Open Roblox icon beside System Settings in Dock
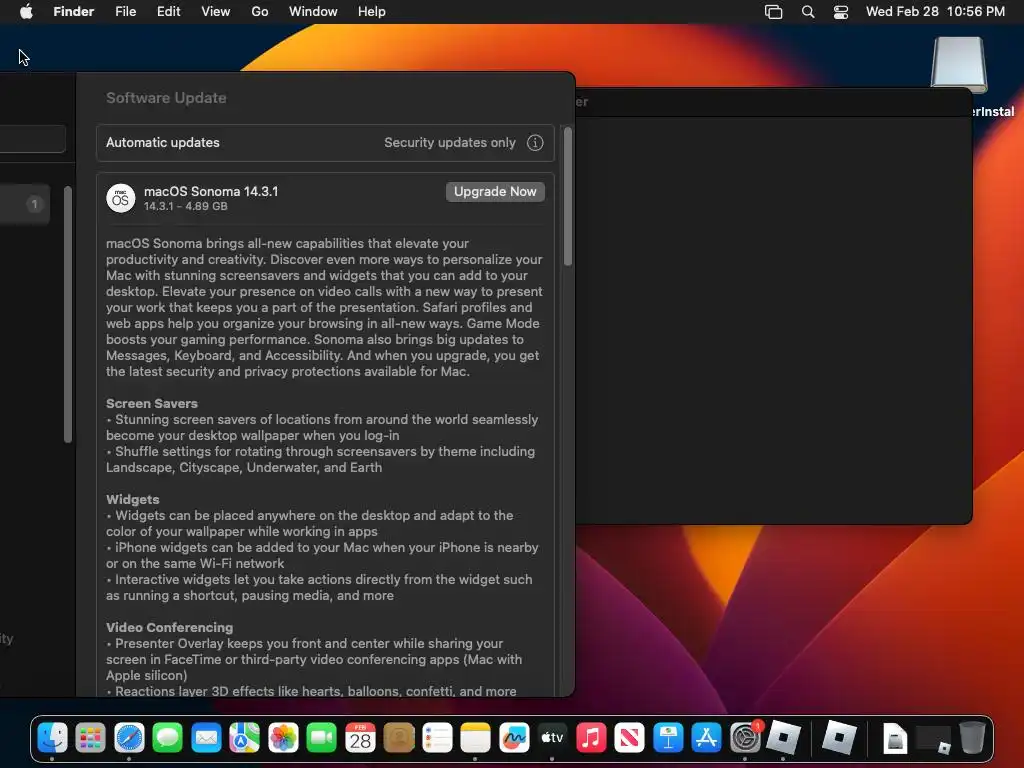1024x768 pixels. pyautogui.click(x=784, y=738)
